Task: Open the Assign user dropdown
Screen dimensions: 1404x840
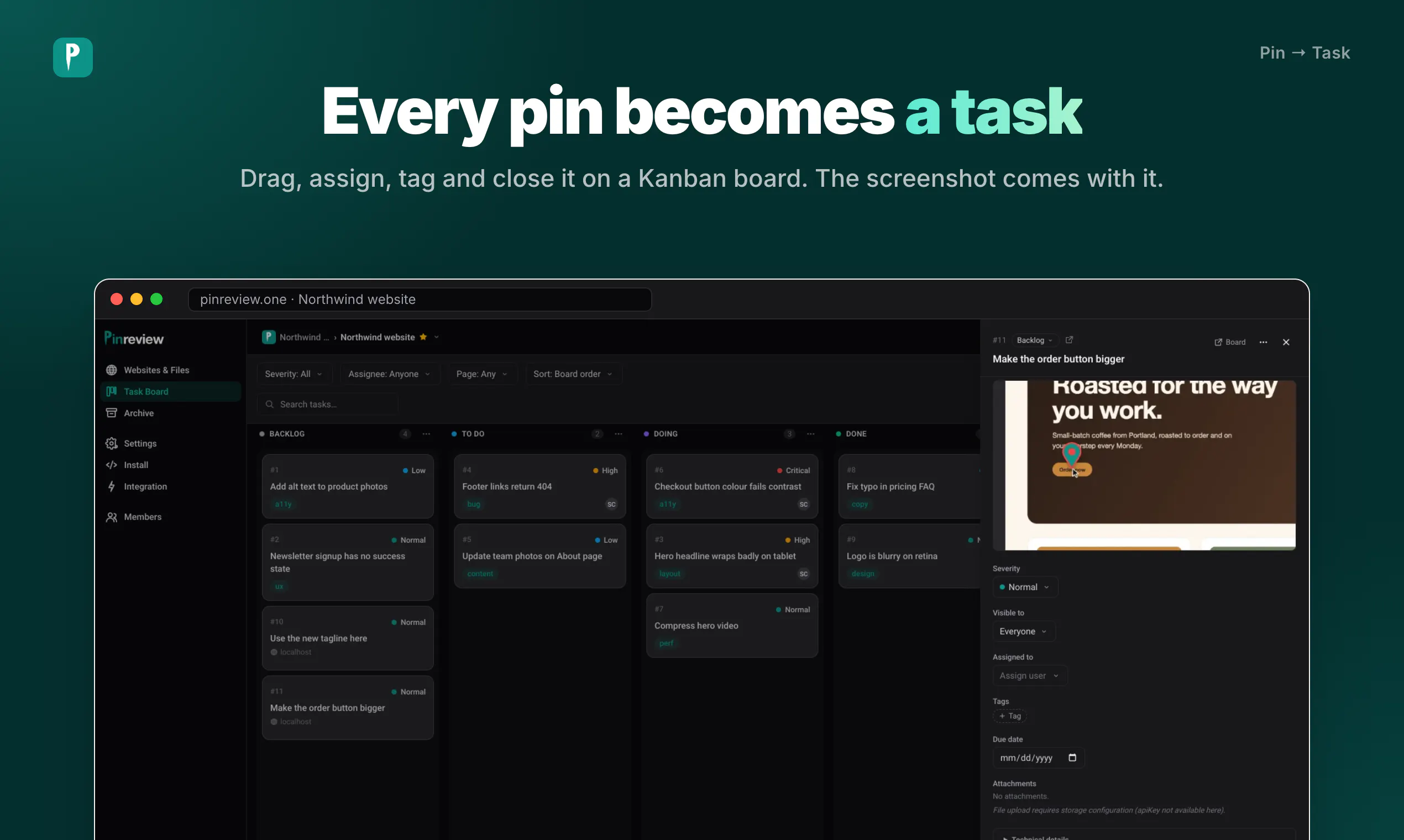Action: point(1030,676)
